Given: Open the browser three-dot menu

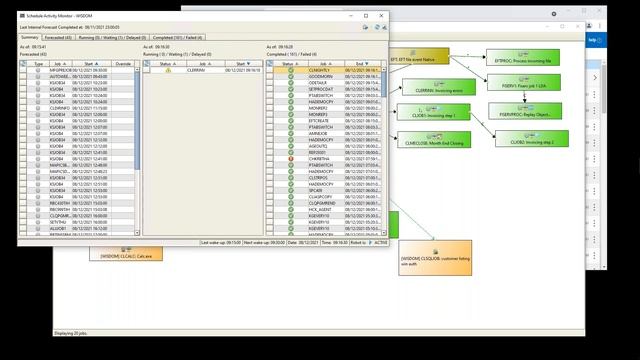Looking at the screenshot, I should coord(600,26).
